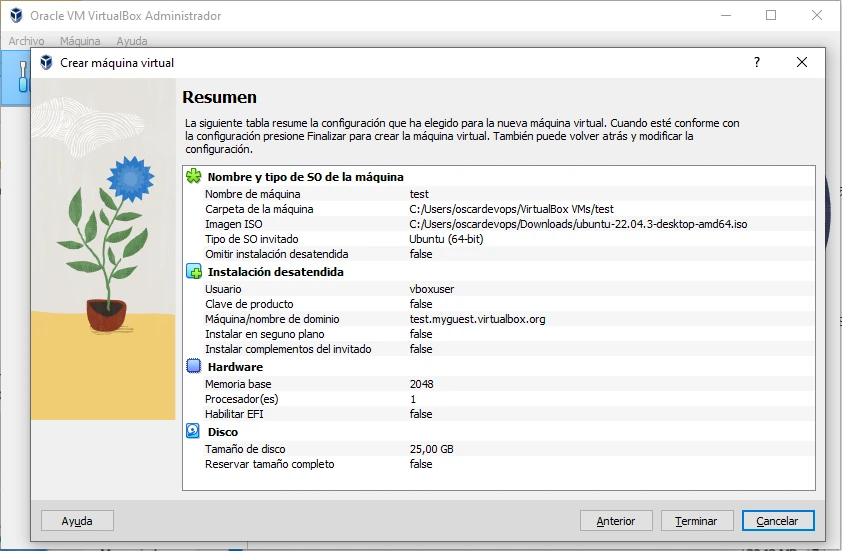Select the Hardware section header
The height and width of the screenshot is (551, 842).
coord(235,367)
